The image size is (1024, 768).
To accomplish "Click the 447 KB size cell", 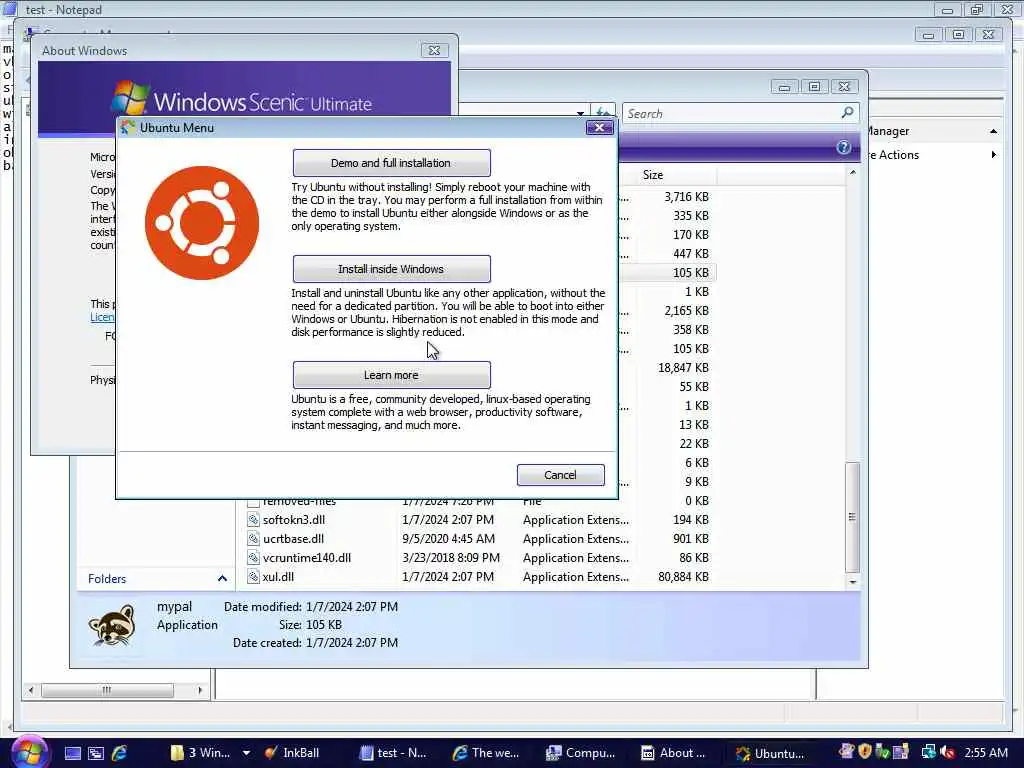I will 691,253.
